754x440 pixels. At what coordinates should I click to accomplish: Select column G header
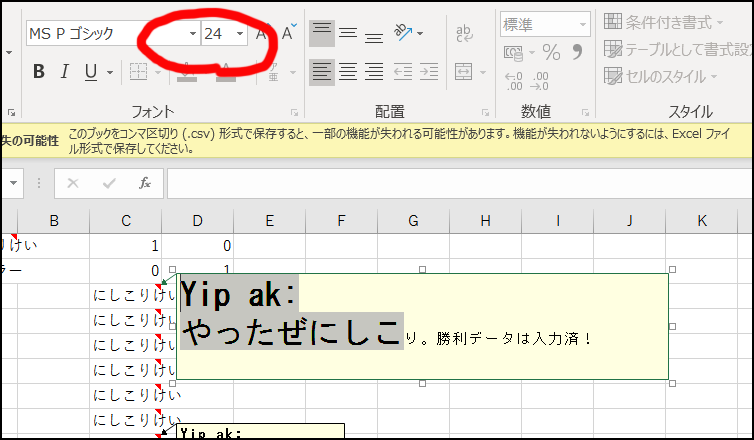[414, 221]
